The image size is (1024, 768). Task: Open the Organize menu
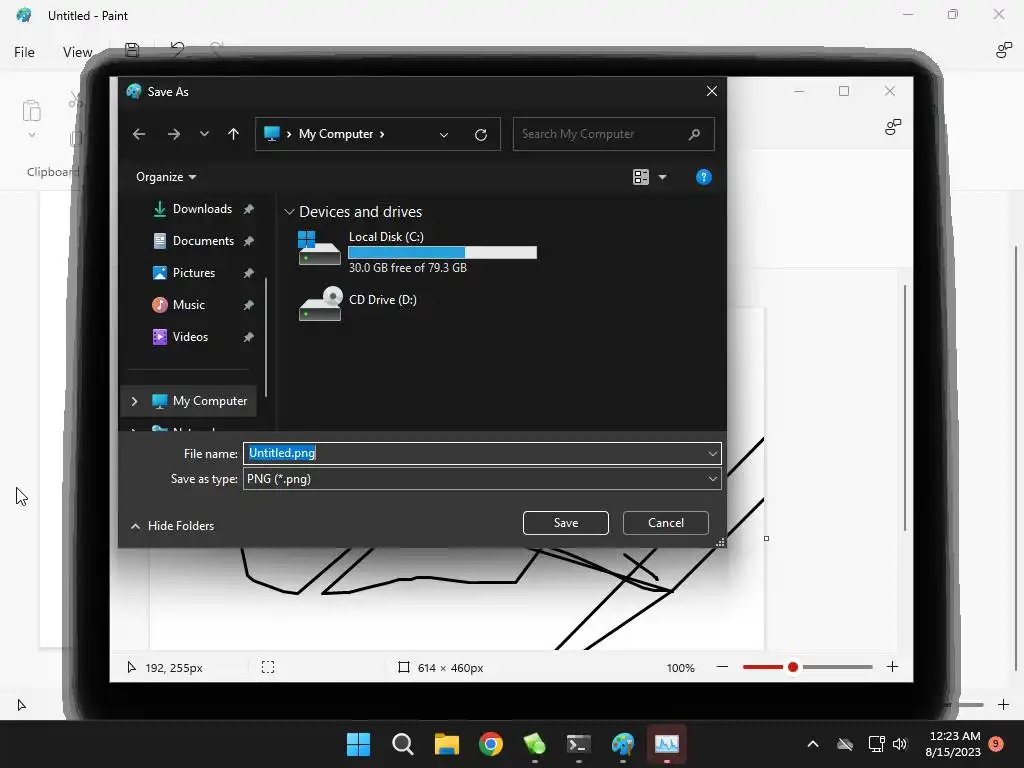tap(166, 177)
